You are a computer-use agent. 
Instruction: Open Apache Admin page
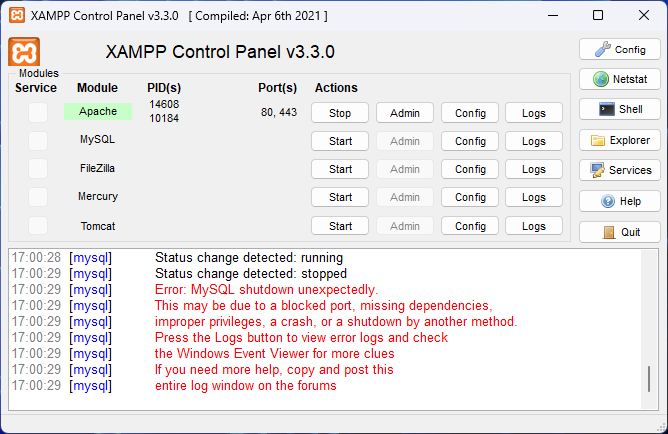[405, 113]
